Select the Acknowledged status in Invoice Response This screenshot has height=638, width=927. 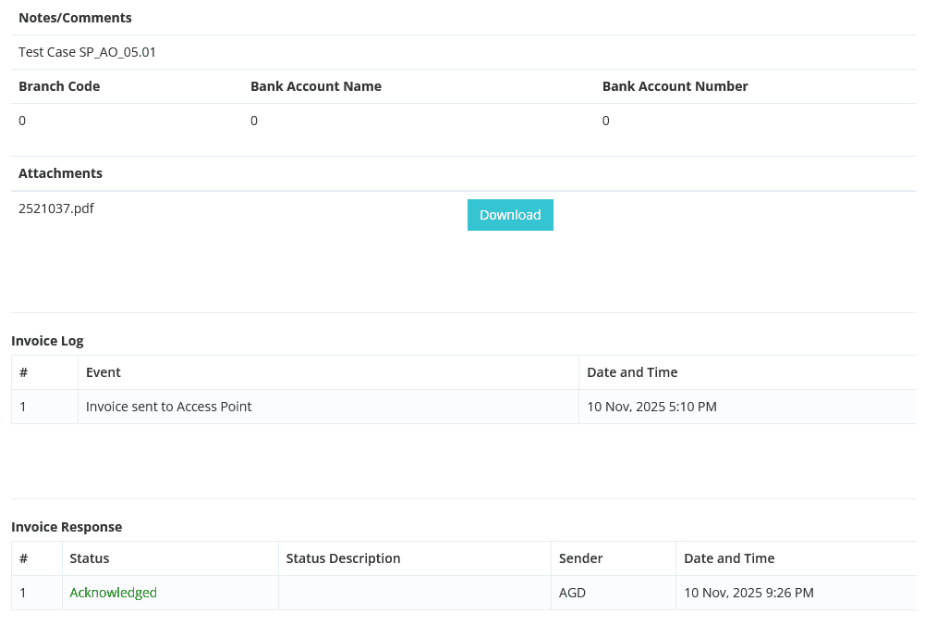pos(113,593)
